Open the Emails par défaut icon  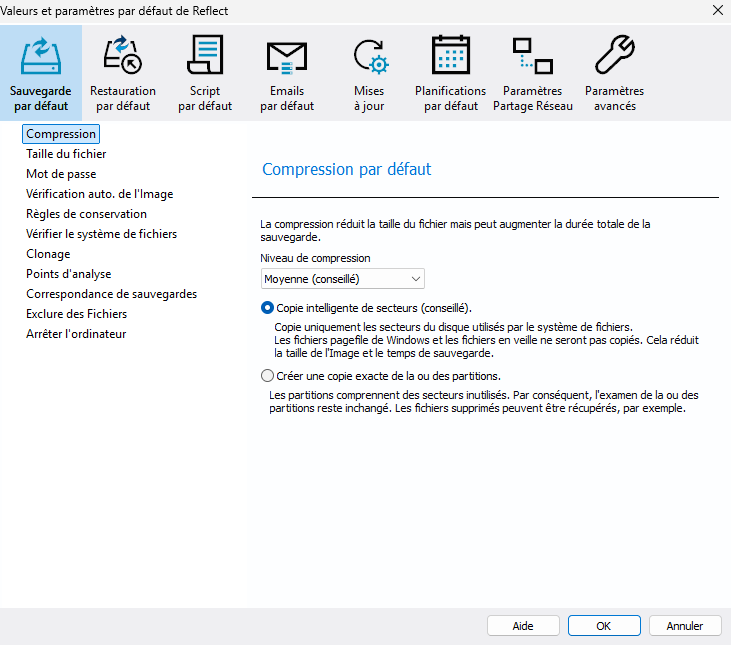coord(286,55)
